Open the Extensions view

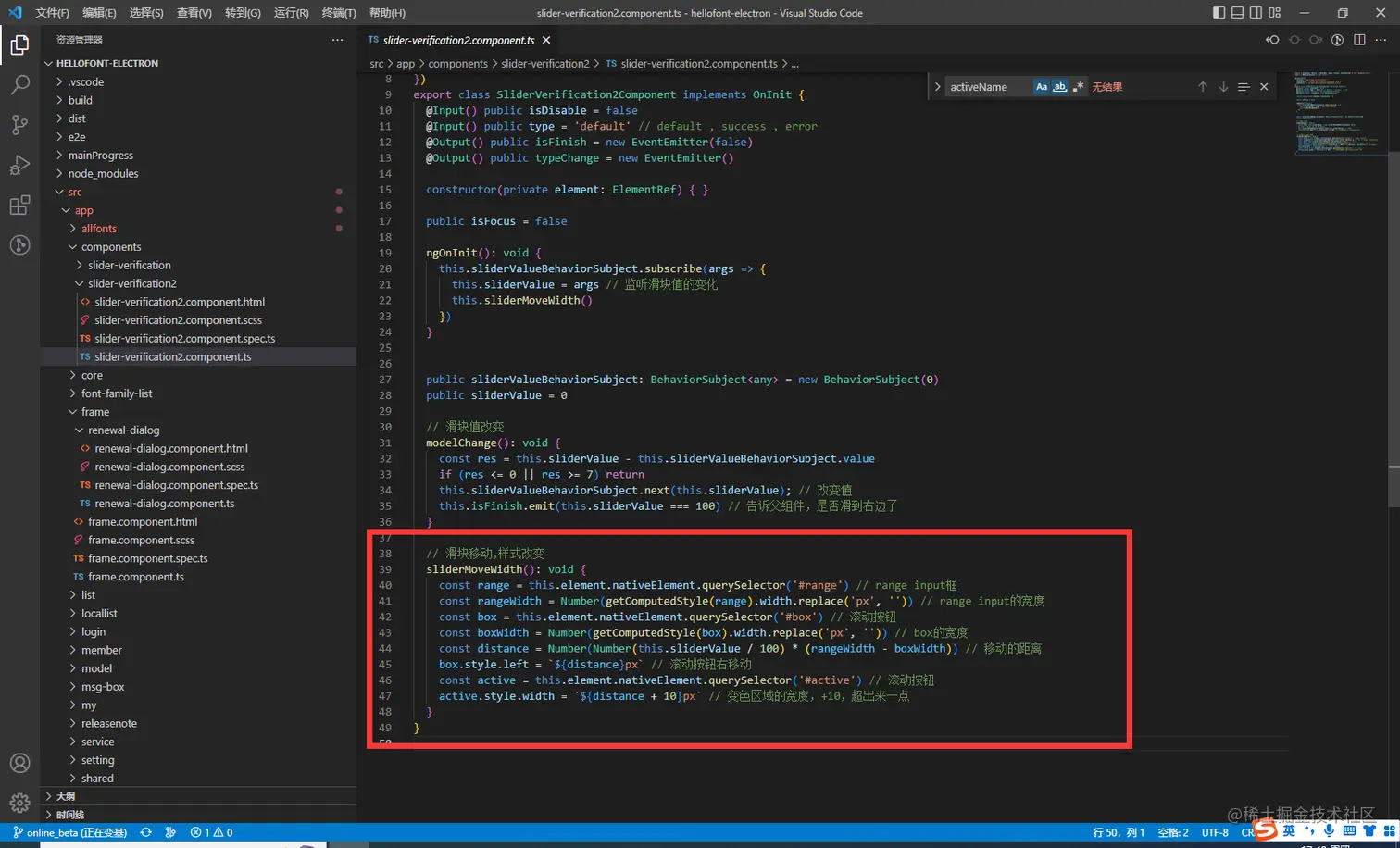(x=19, y=206)
